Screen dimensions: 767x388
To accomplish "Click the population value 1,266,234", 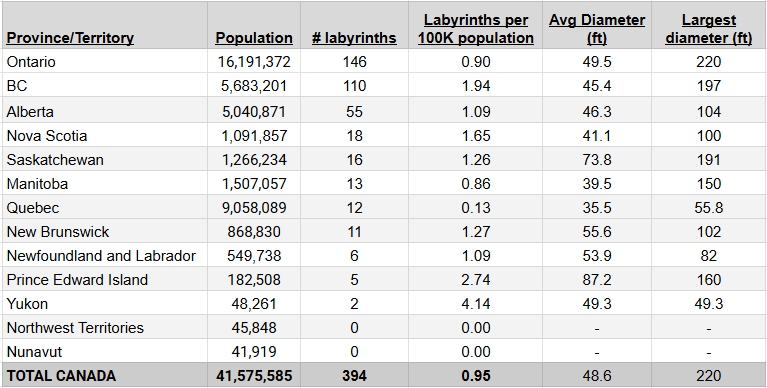I will click(254, 160).
